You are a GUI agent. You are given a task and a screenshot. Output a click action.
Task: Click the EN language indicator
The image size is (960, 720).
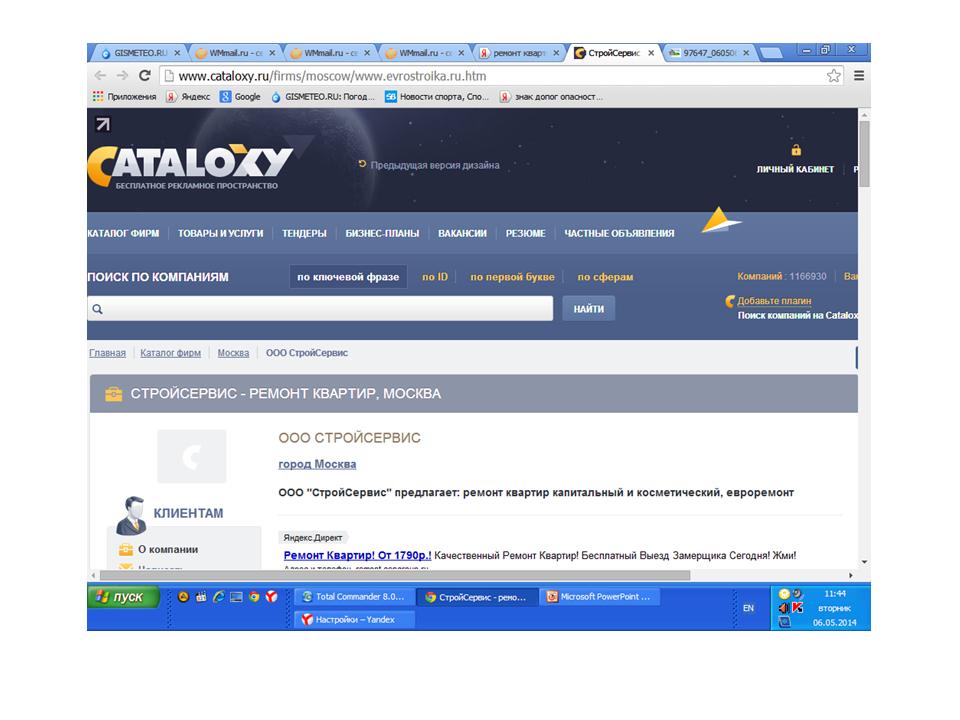[748, 608]
